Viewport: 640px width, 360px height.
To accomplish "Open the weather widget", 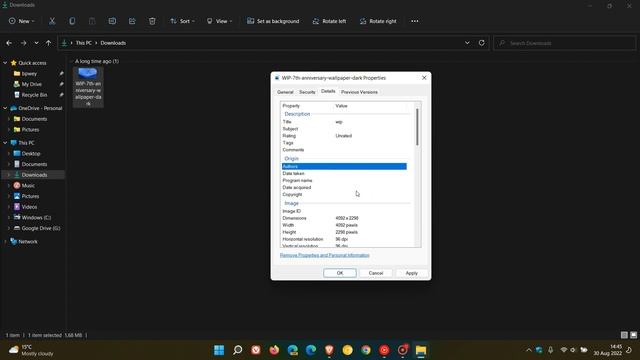I will tap(31, 350).
